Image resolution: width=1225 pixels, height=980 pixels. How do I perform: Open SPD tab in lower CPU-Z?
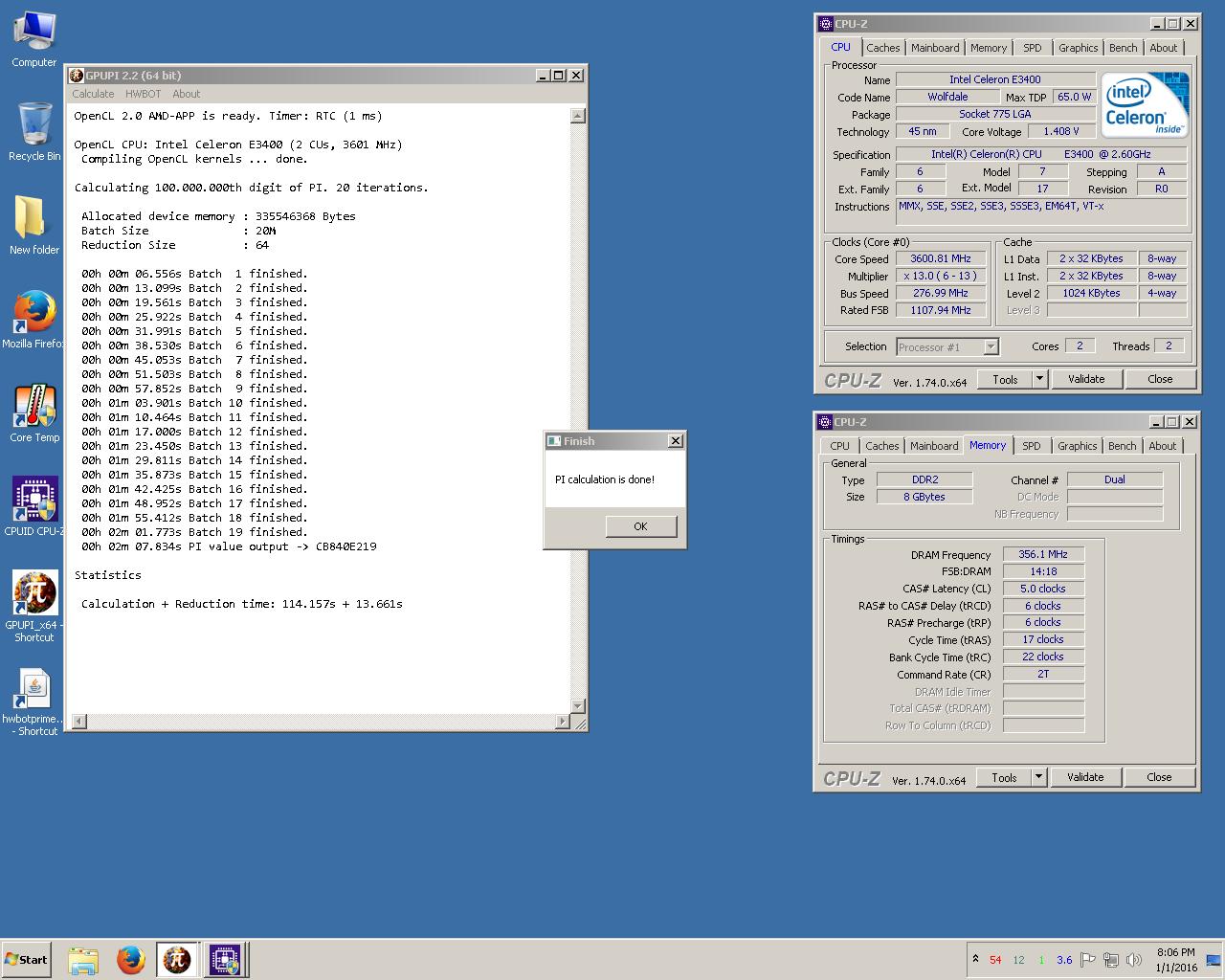pos(1031,446)
